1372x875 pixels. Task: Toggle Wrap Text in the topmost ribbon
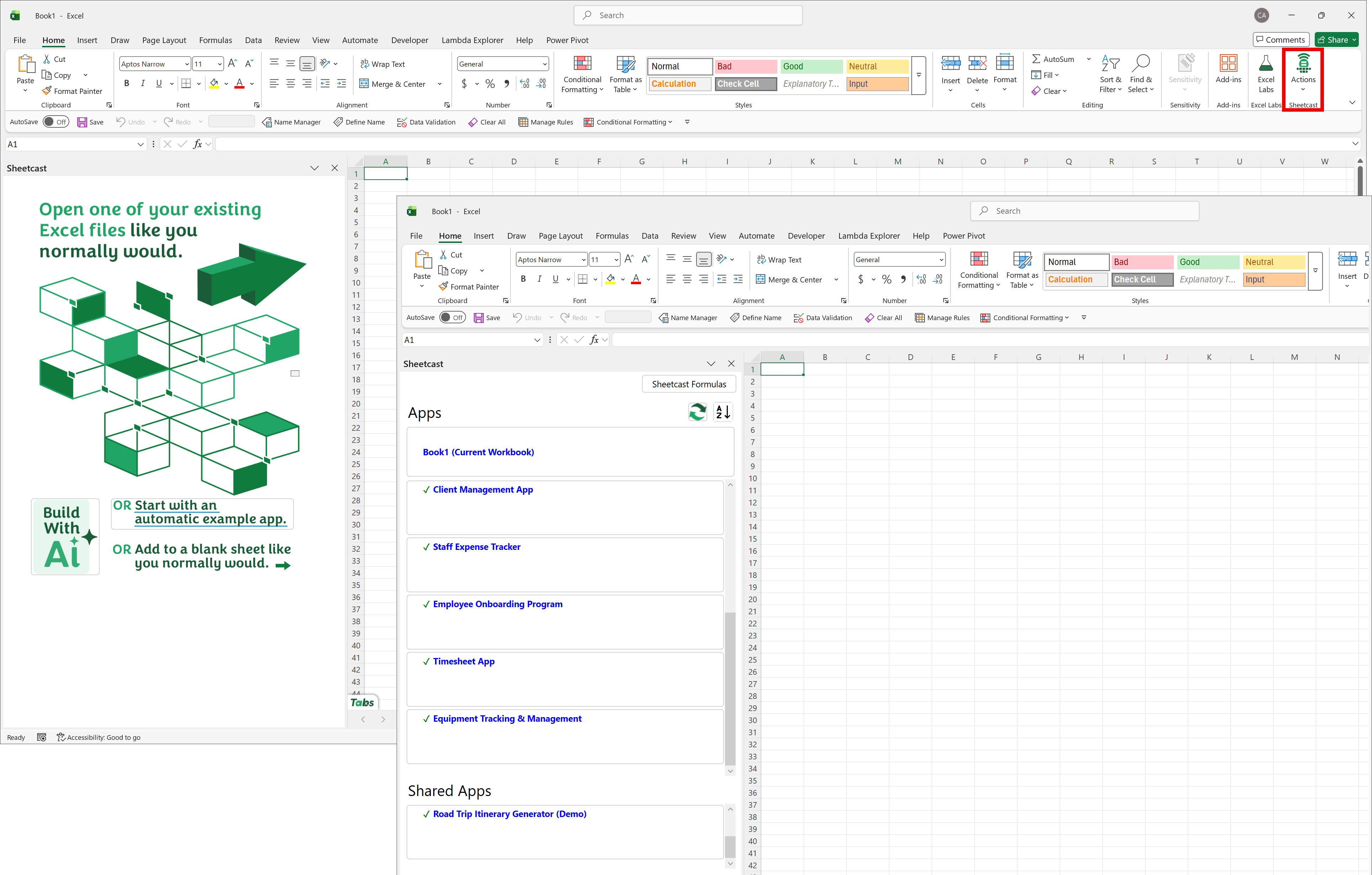tap(382, 64)
